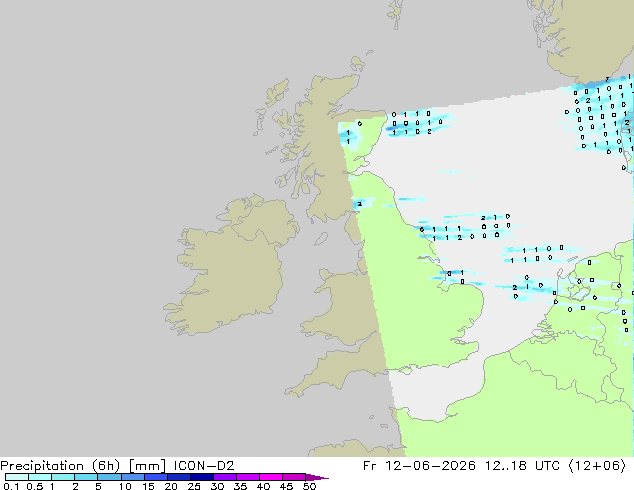Screen dimensions: 634x490
Task: Select the 30–35 mm purple legend swatch
Action: point(225,477)
